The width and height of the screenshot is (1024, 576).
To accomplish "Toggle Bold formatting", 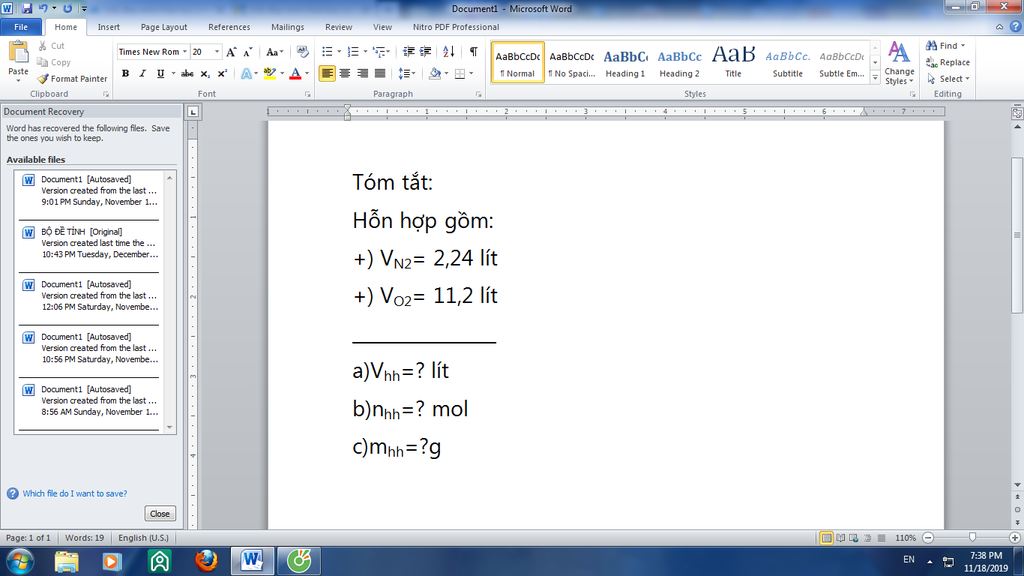I will [x=125, y=74].
